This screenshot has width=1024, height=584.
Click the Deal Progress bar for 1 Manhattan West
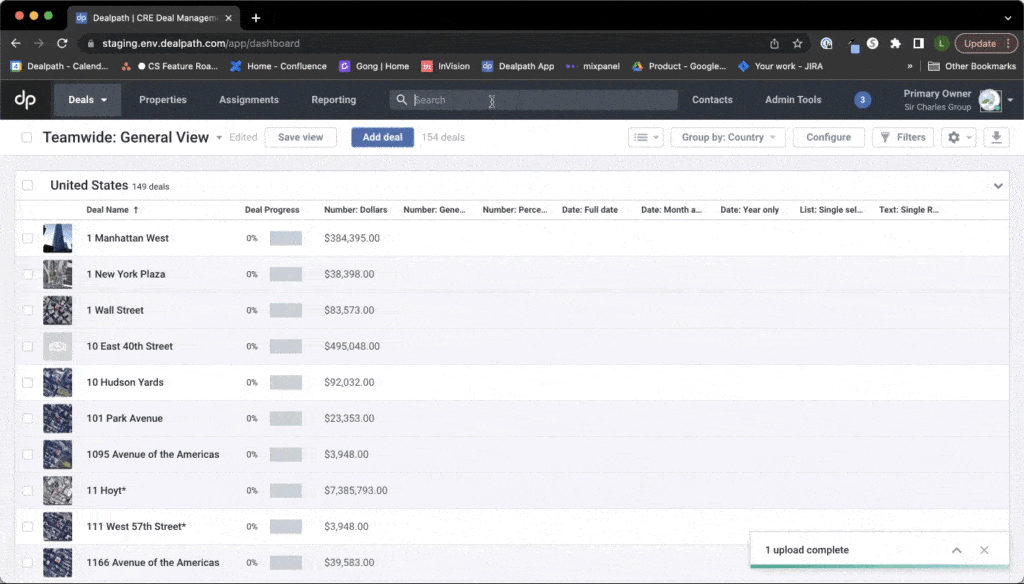tap(286, 238)
